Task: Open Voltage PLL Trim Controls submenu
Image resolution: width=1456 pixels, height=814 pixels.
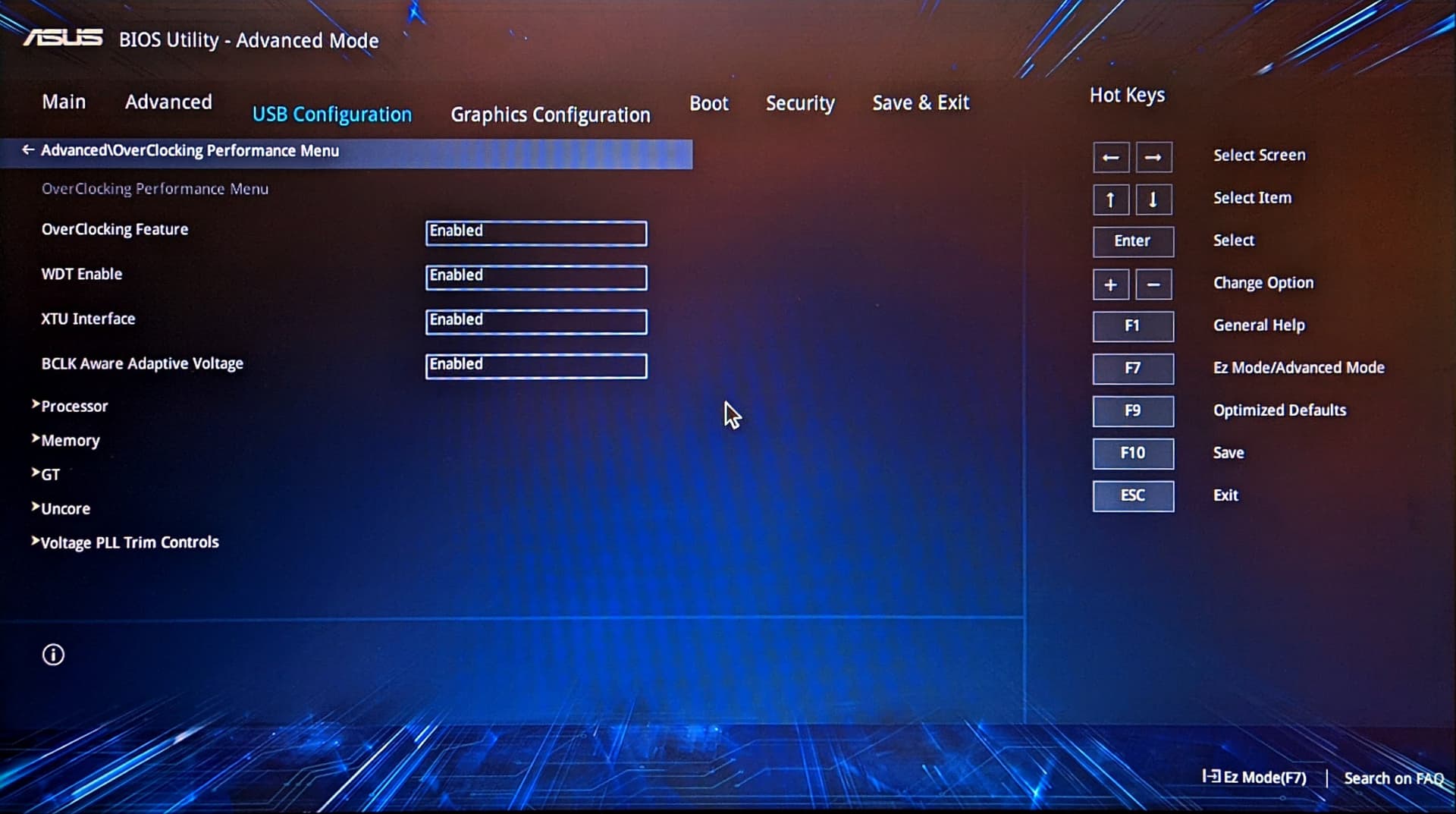Action: click(129, 542)
